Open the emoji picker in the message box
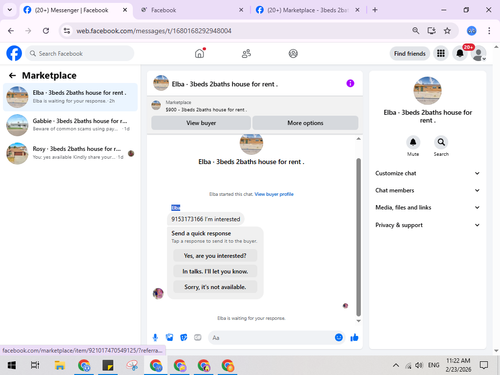The height and width of the screenshot is (375, 500). 339,337
